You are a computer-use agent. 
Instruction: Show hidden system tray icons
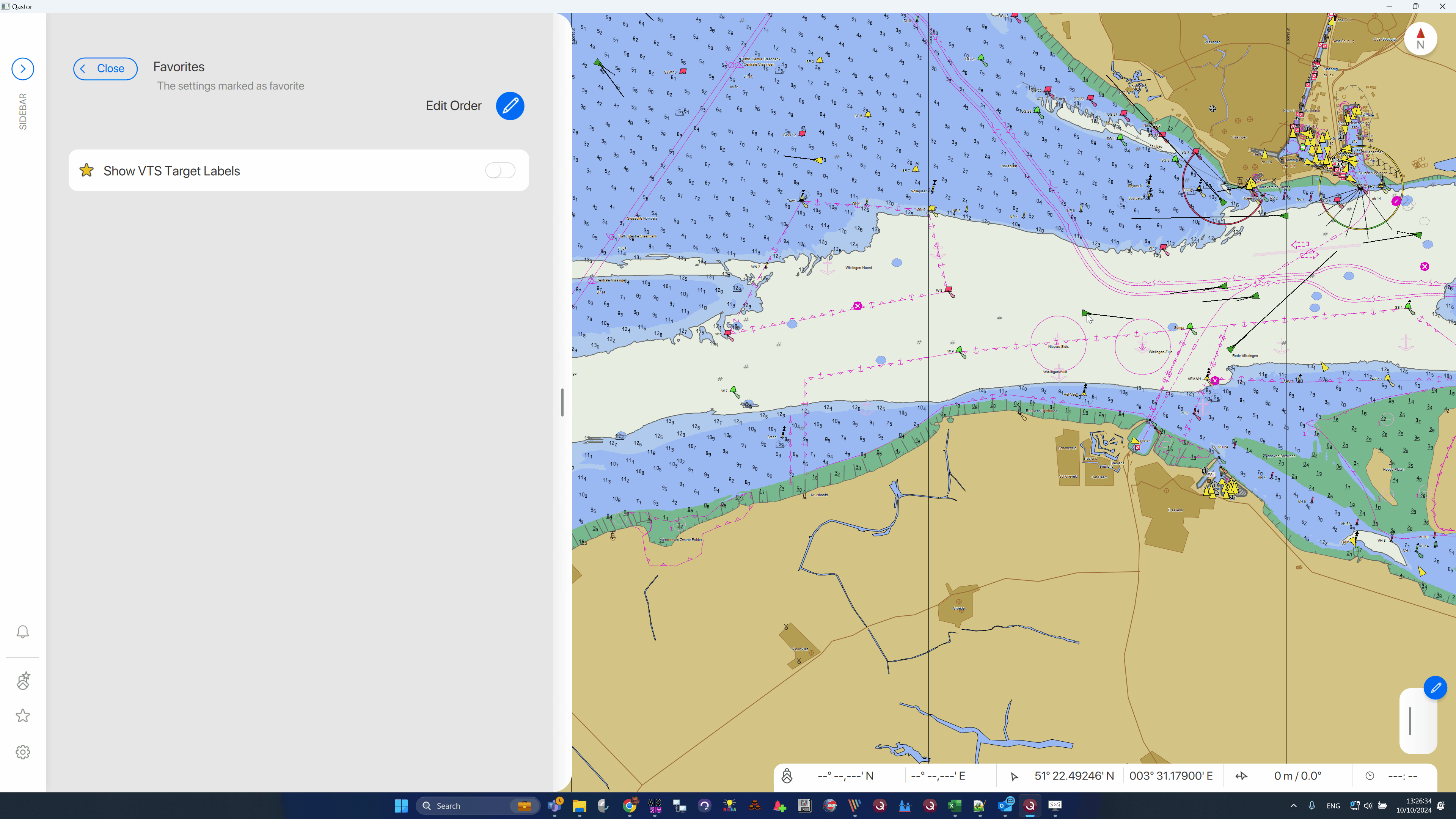click(1293, 806)
